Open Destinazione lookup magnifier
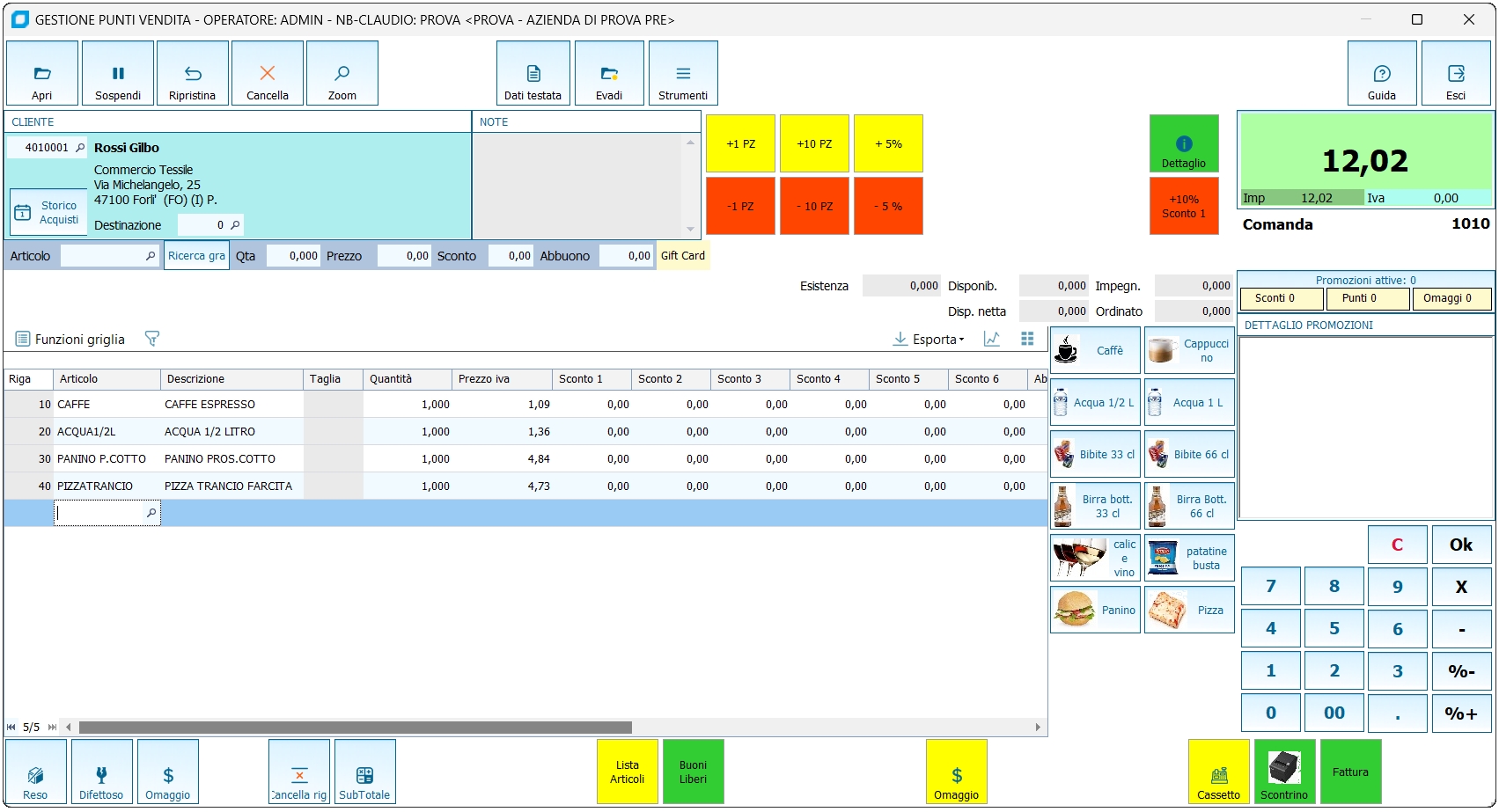The height and width of the screenshot is (812, 1499). (235, 225)
